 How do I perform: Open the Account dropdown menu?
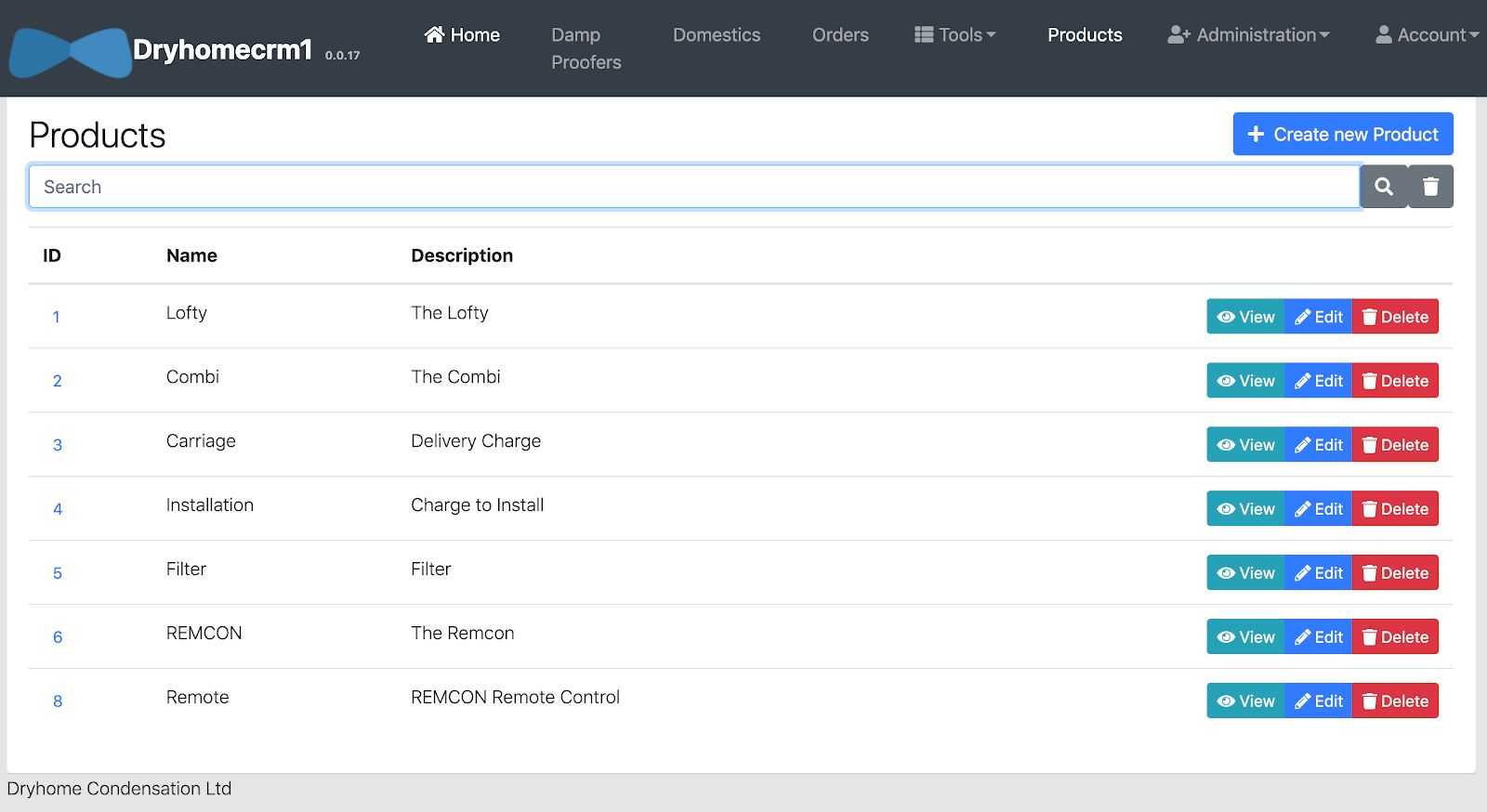pos(1426,35)
